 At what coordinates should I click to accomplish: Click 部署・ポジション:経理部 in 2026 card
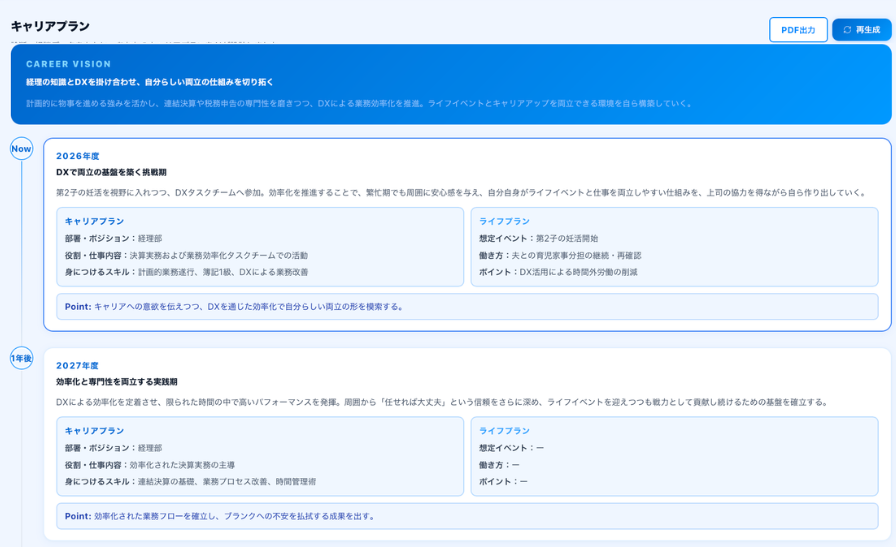(x=114, y=238)
